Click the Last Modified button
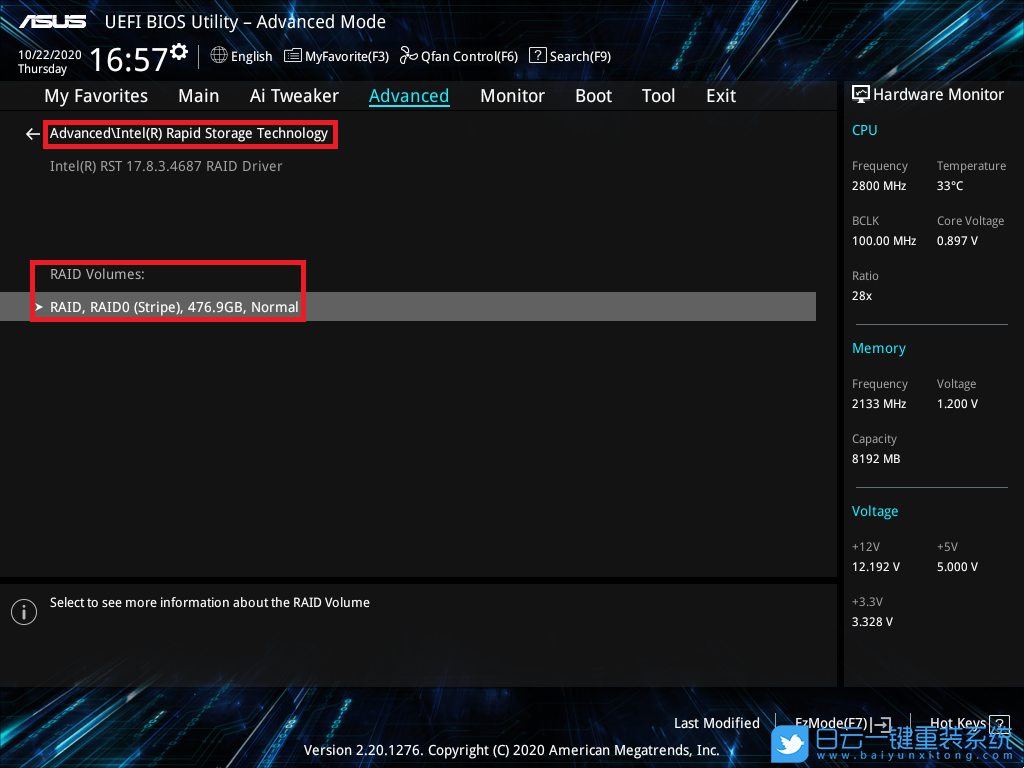Viewport: 1024px width, 768px height. [716, 723]
